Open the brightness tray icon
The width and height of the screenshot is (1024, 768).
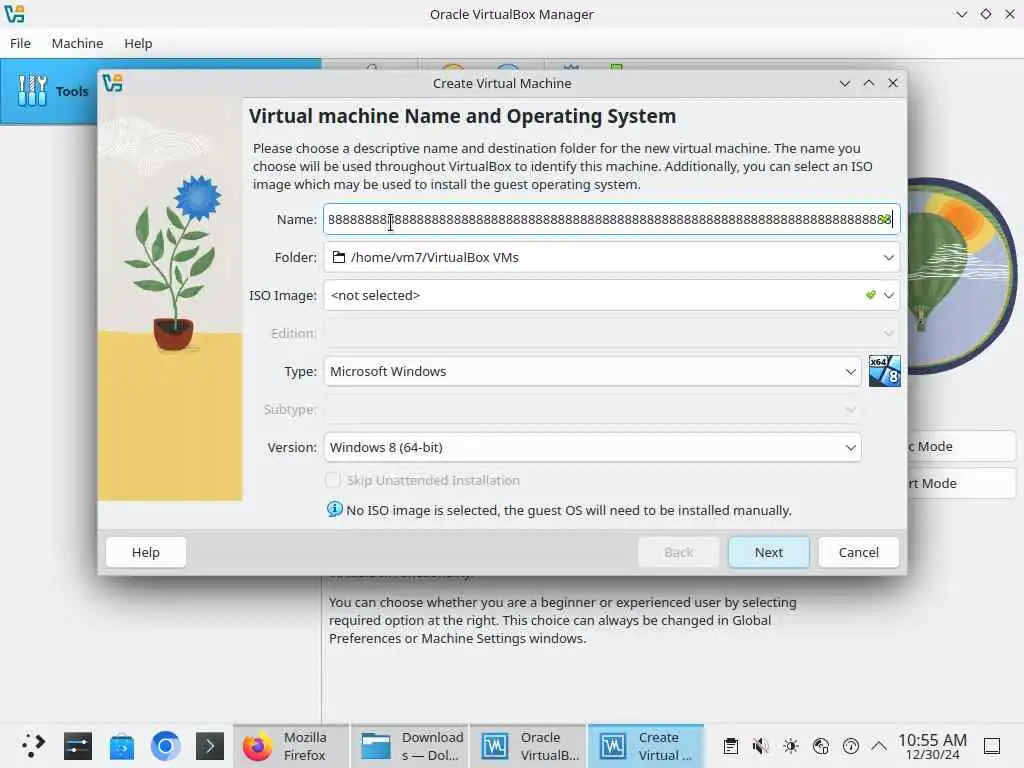[x=790, y=746]
